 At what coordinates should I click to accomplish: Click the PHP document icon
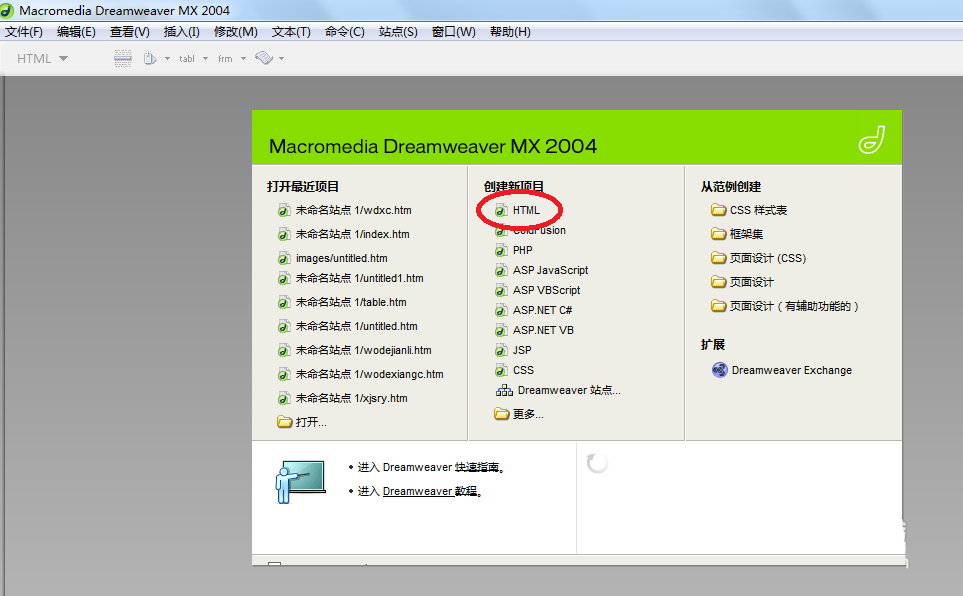502,251
